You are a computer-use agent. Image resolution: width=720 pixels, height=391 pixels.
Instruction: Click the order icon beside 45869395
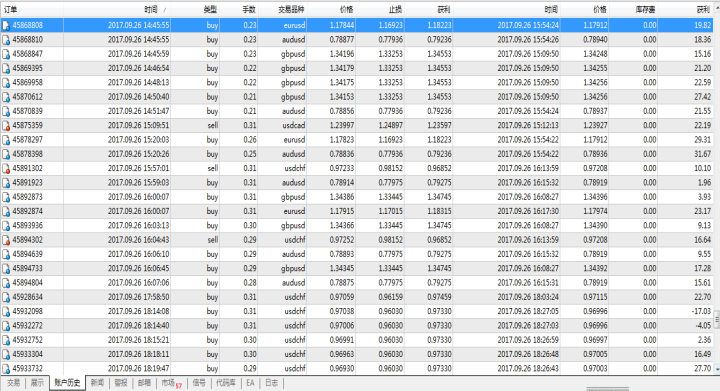[6, 68]
